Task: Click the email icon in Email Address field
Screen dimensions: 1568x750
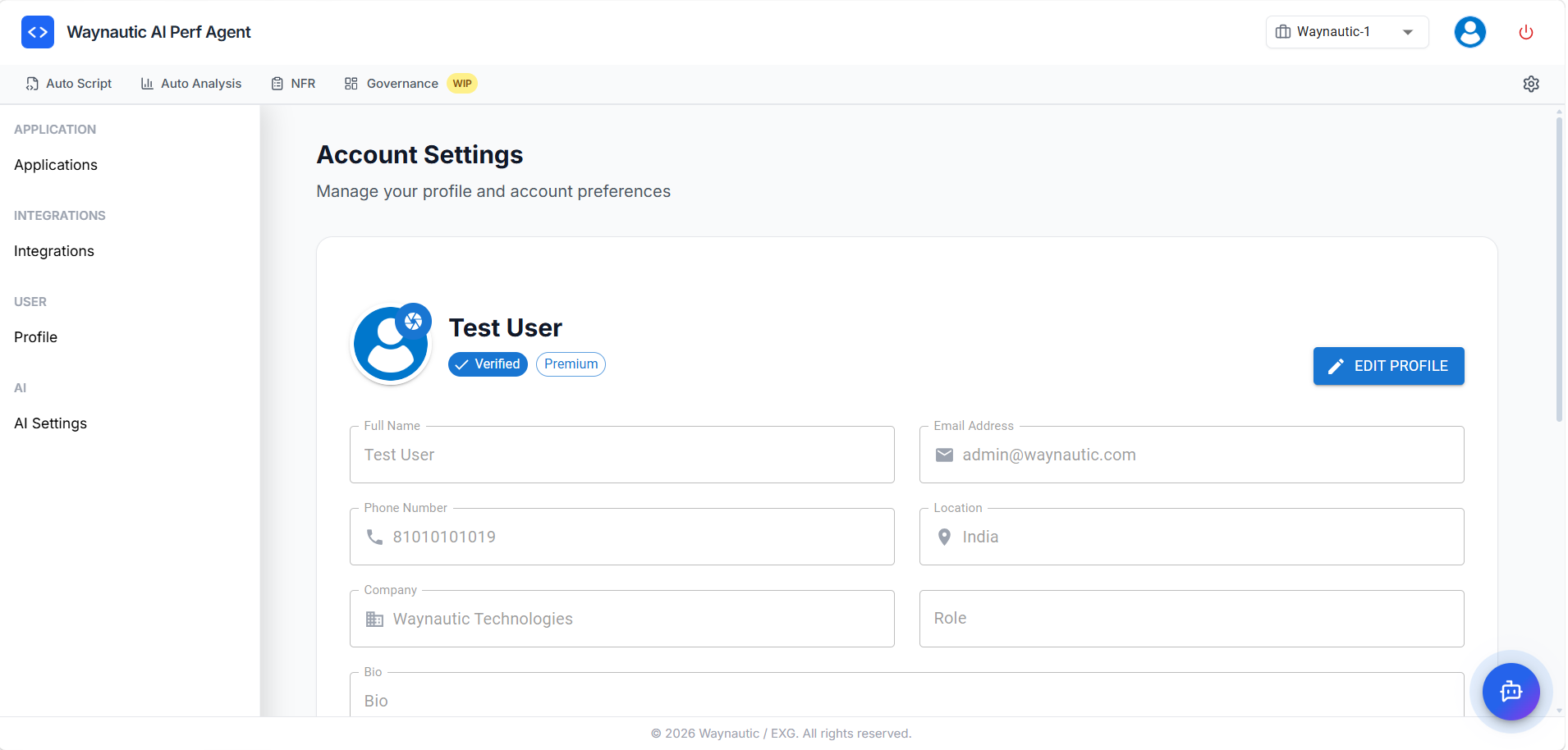Action: 946,455
